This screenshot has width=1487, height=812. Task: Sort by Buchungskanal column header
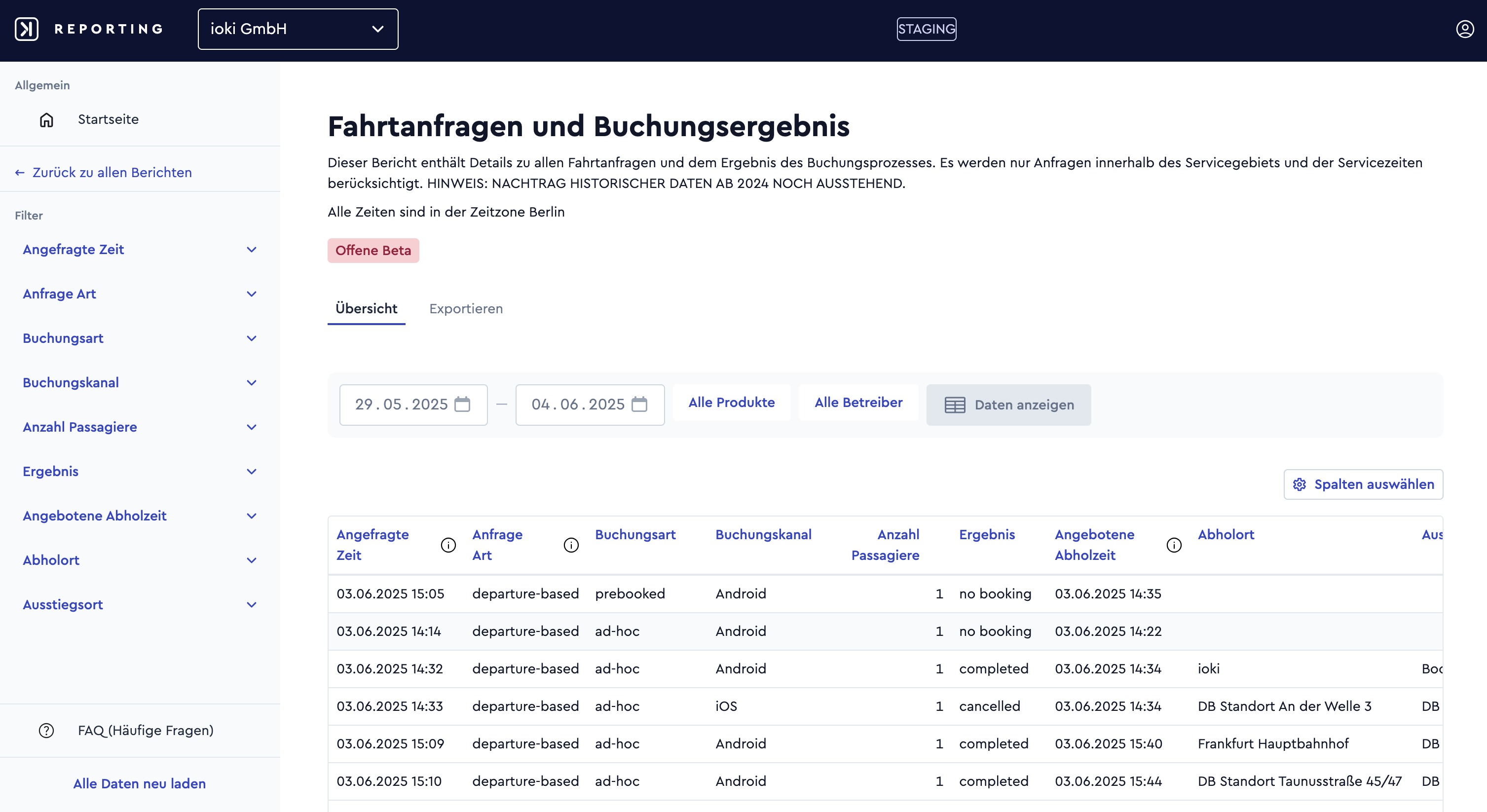pos(763,535)
